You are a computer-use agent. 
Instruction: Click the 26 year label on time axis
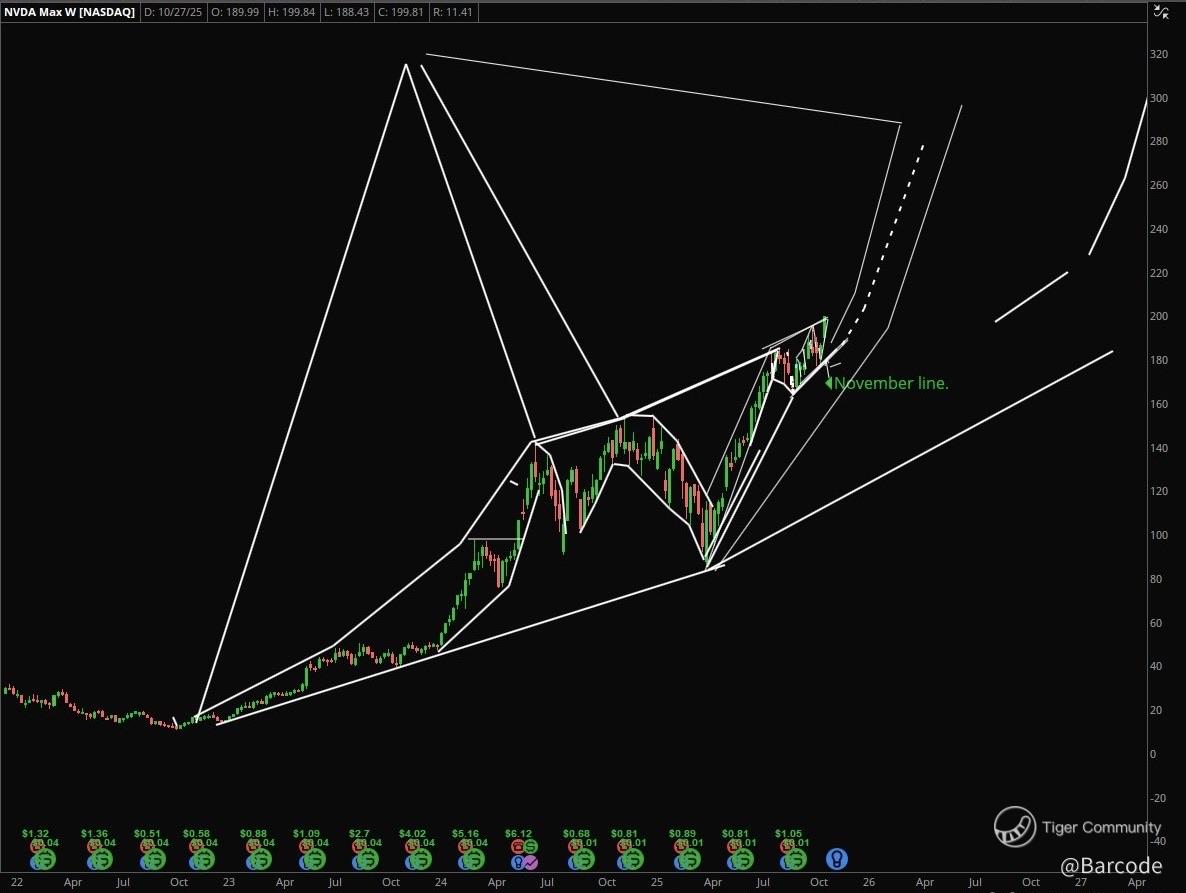869,882
